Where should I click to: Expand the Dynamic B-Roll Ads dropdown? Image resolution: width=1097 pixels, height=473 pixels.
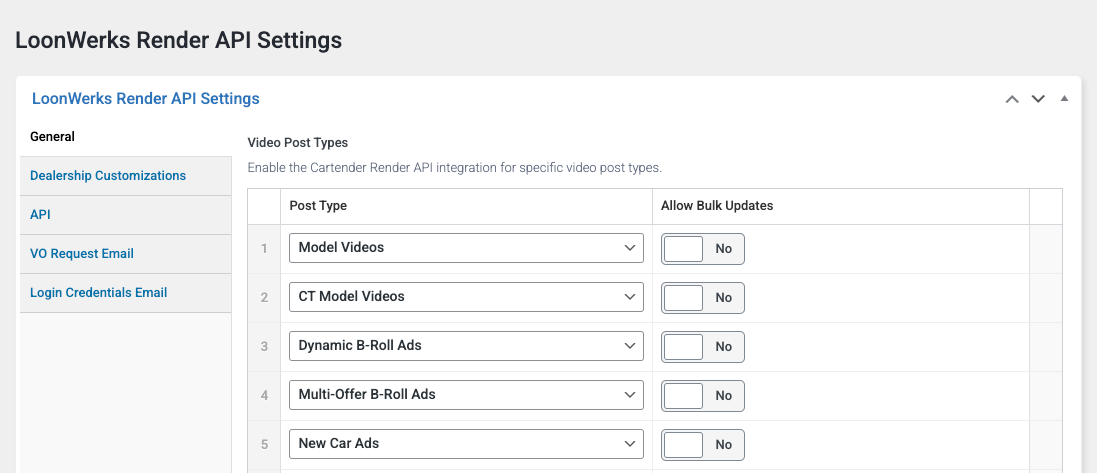click(466, 346)
